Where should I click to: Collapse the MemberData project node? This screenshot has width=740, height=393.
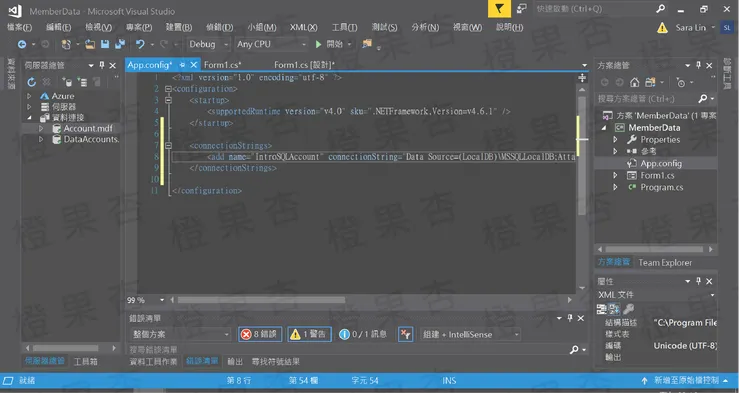click(604, 128)
